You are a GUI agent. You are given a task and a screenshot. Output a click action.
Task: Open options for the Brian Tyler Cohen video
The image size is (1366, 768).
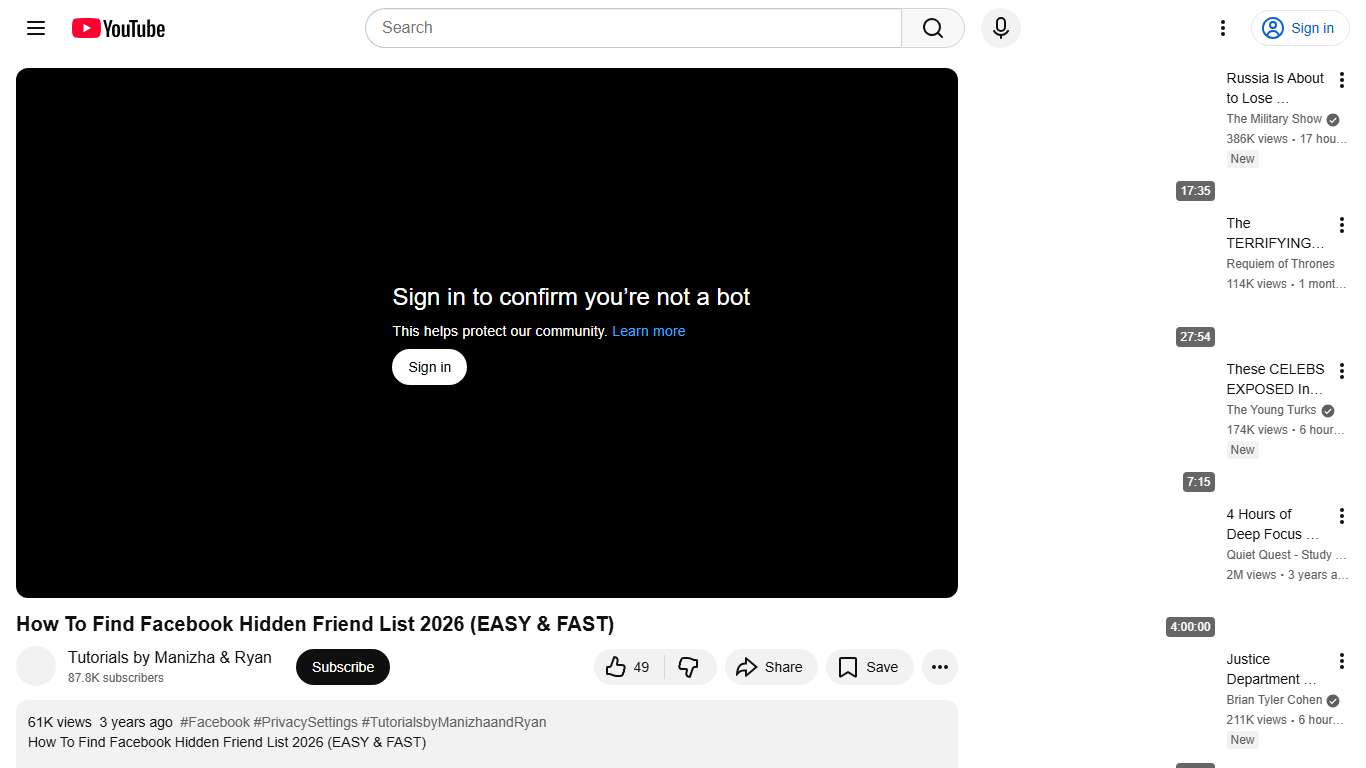tap(1342, 660)
